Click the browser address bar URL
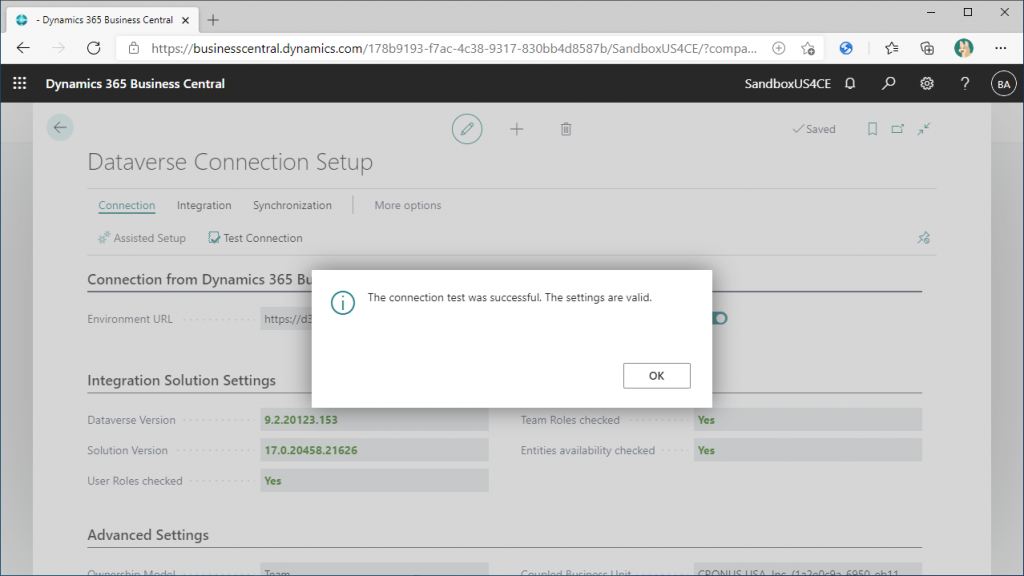The image size is (1024, 576). pyautogui.click(x=454, y=48)
